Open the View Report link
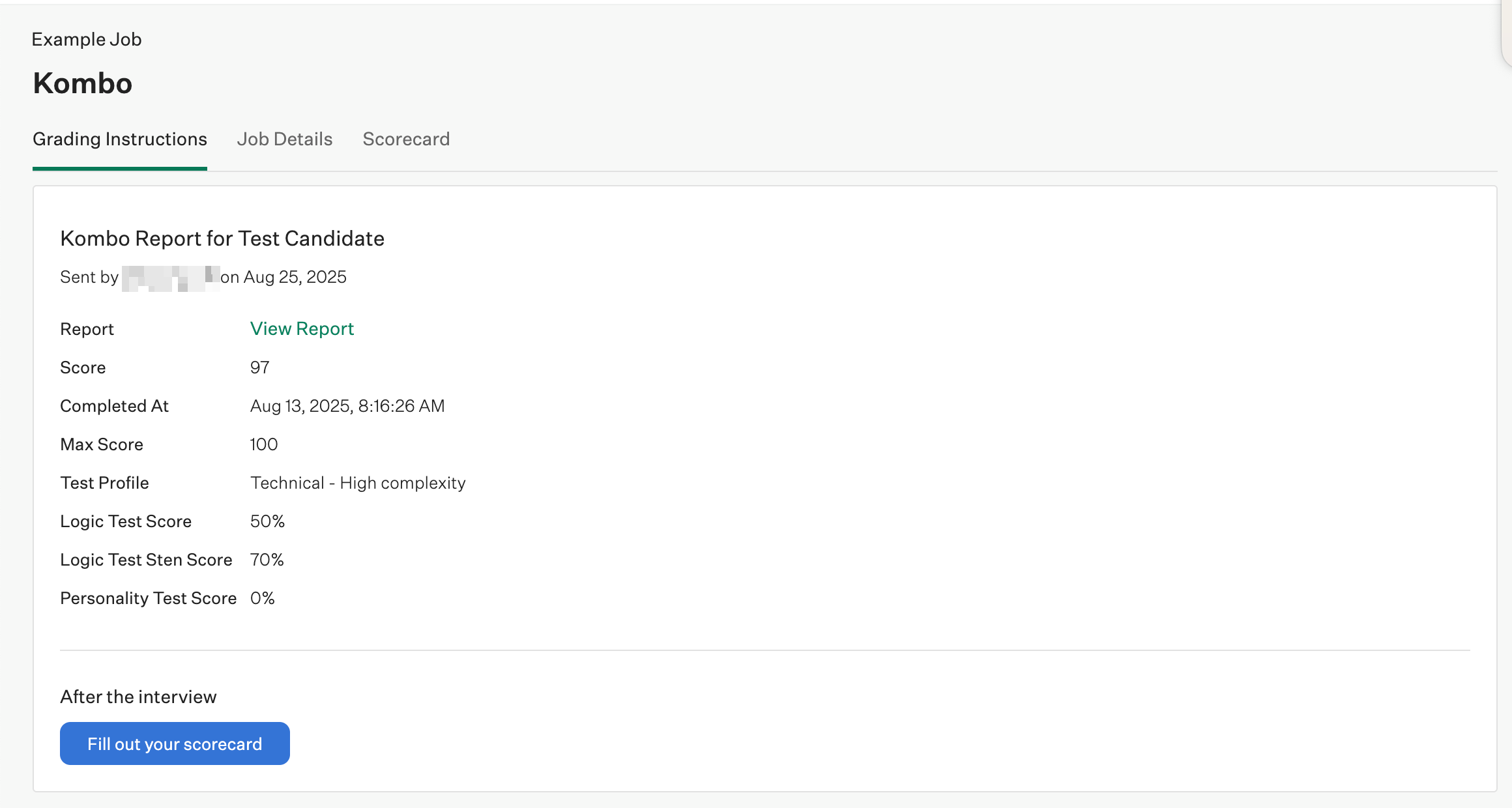Screen dimensions: 1512x808 302,328
